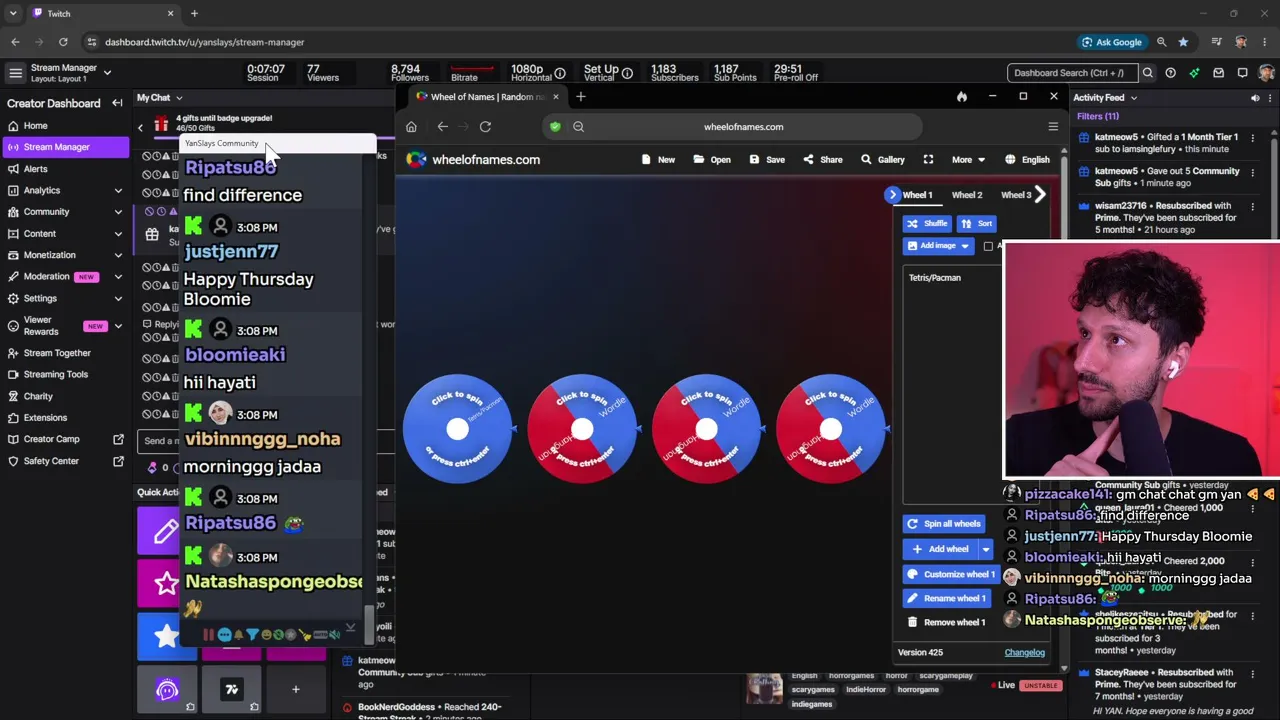
Task: Open the whispers chat bubble icon
Action: 1242,73
